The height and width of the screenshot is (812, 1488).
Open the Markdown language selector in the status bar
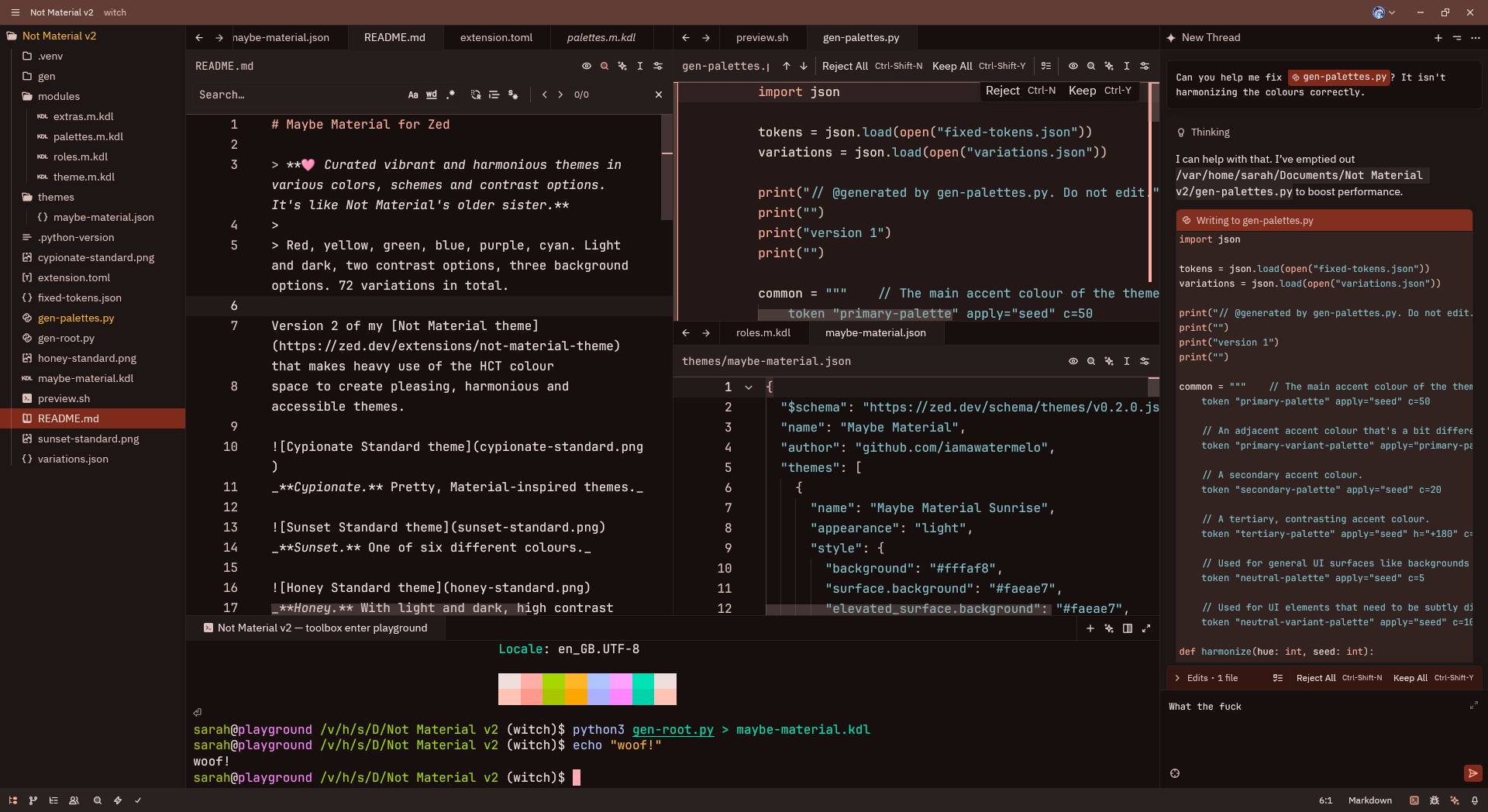pos(1370,800)
